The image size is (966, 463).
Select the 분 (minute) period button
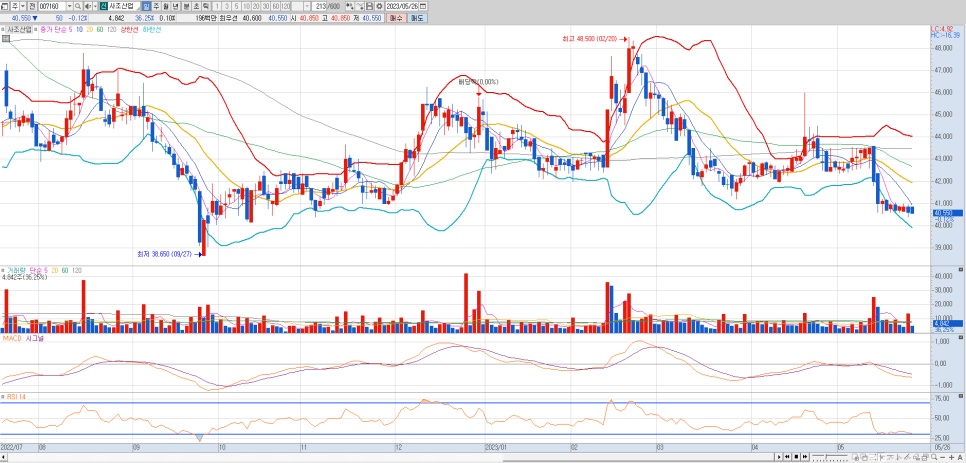click(186, 6)
